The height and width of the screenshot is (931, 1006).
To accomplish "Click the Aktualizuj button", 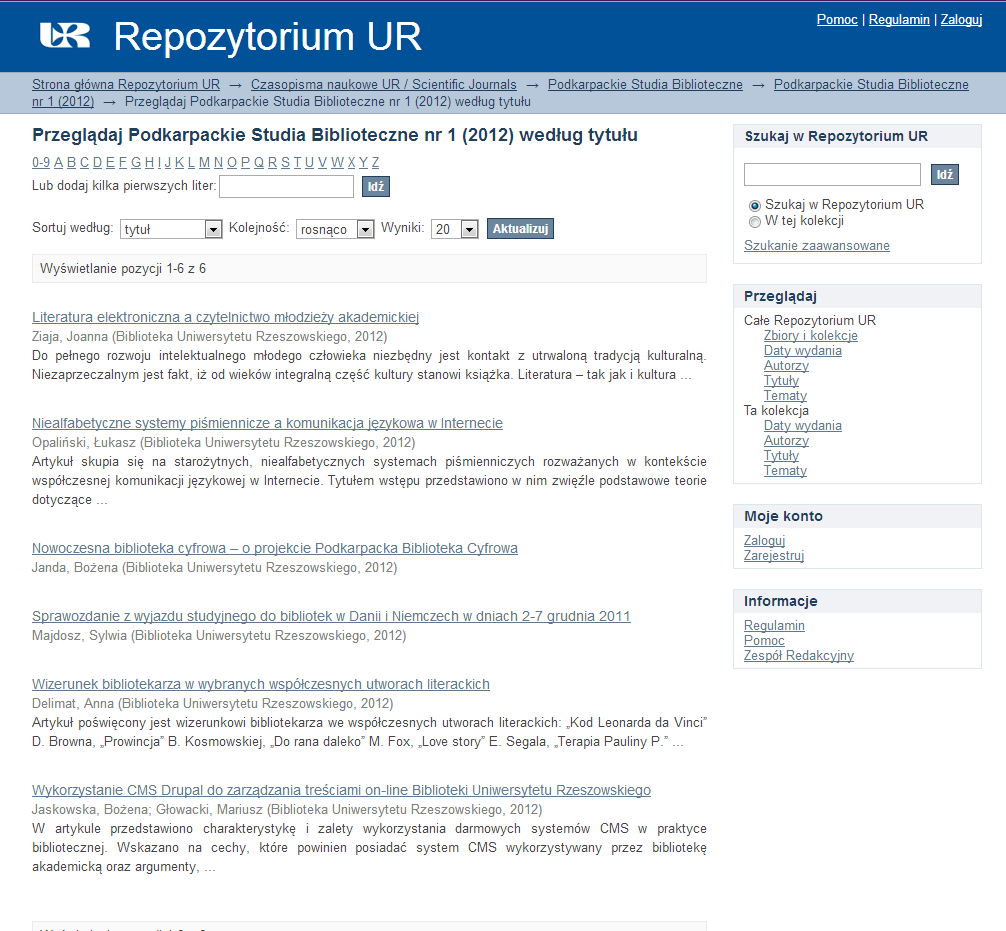I will (x=520, y=228).
